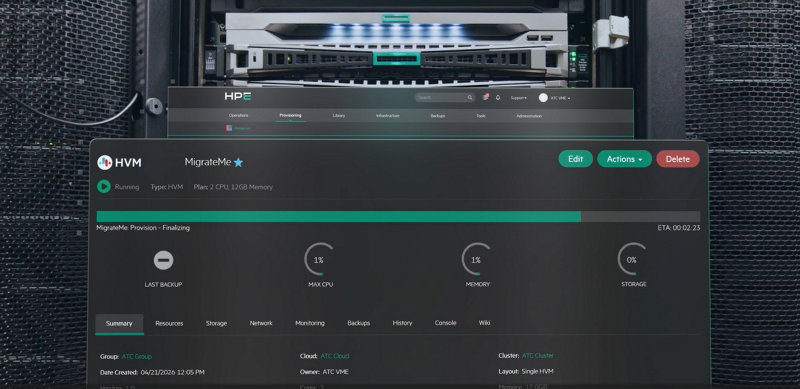
Task: Click the Instances sub-menu icon
Action: (229, 128)
